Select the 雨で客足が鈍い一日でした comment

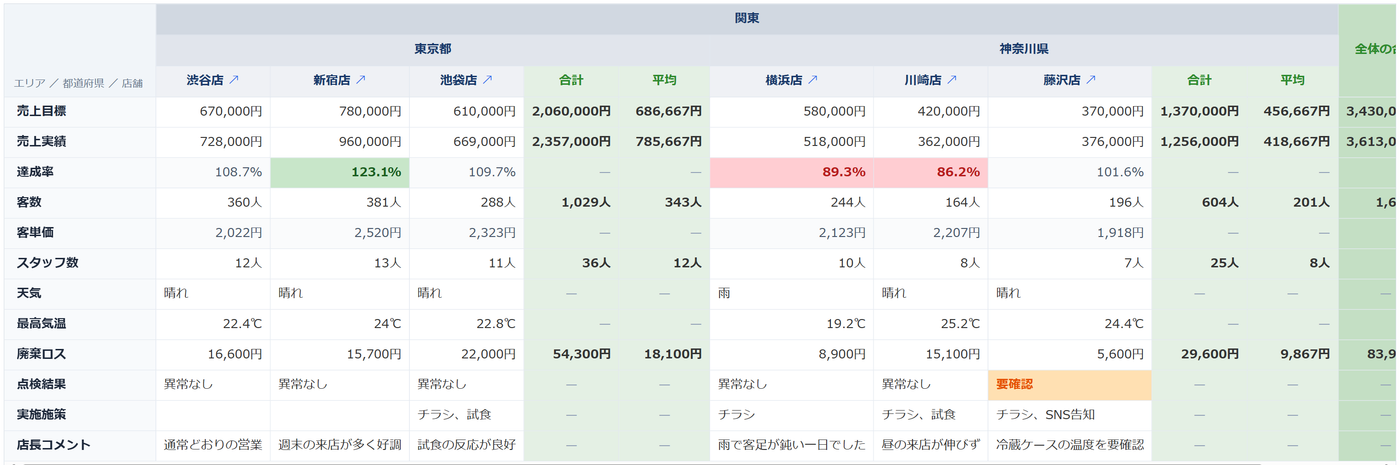(791, 445)
